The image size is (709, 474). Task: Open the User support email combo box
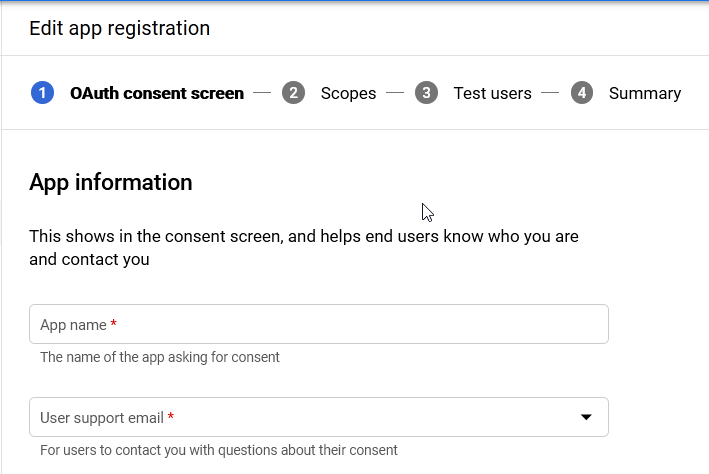pyautogui.click(x=300, y=417)
